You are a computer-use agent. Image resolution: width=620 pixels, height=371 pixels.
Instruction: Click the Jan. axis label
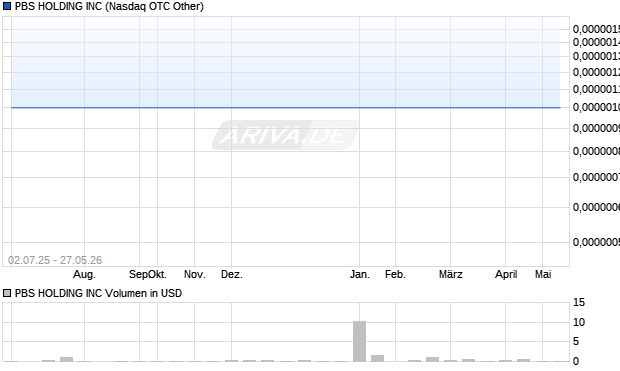pyautogui.click(x=359, y=274)
